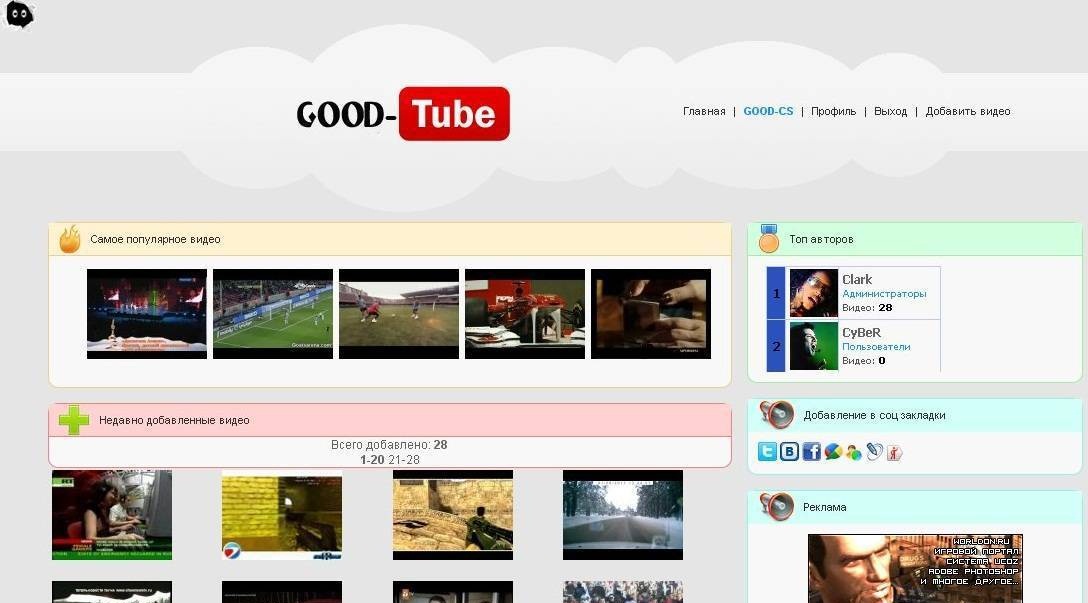The image size is (1088, 603).
Task: Click the Всего добавлено: 28 text
Action: pos(389,445)
